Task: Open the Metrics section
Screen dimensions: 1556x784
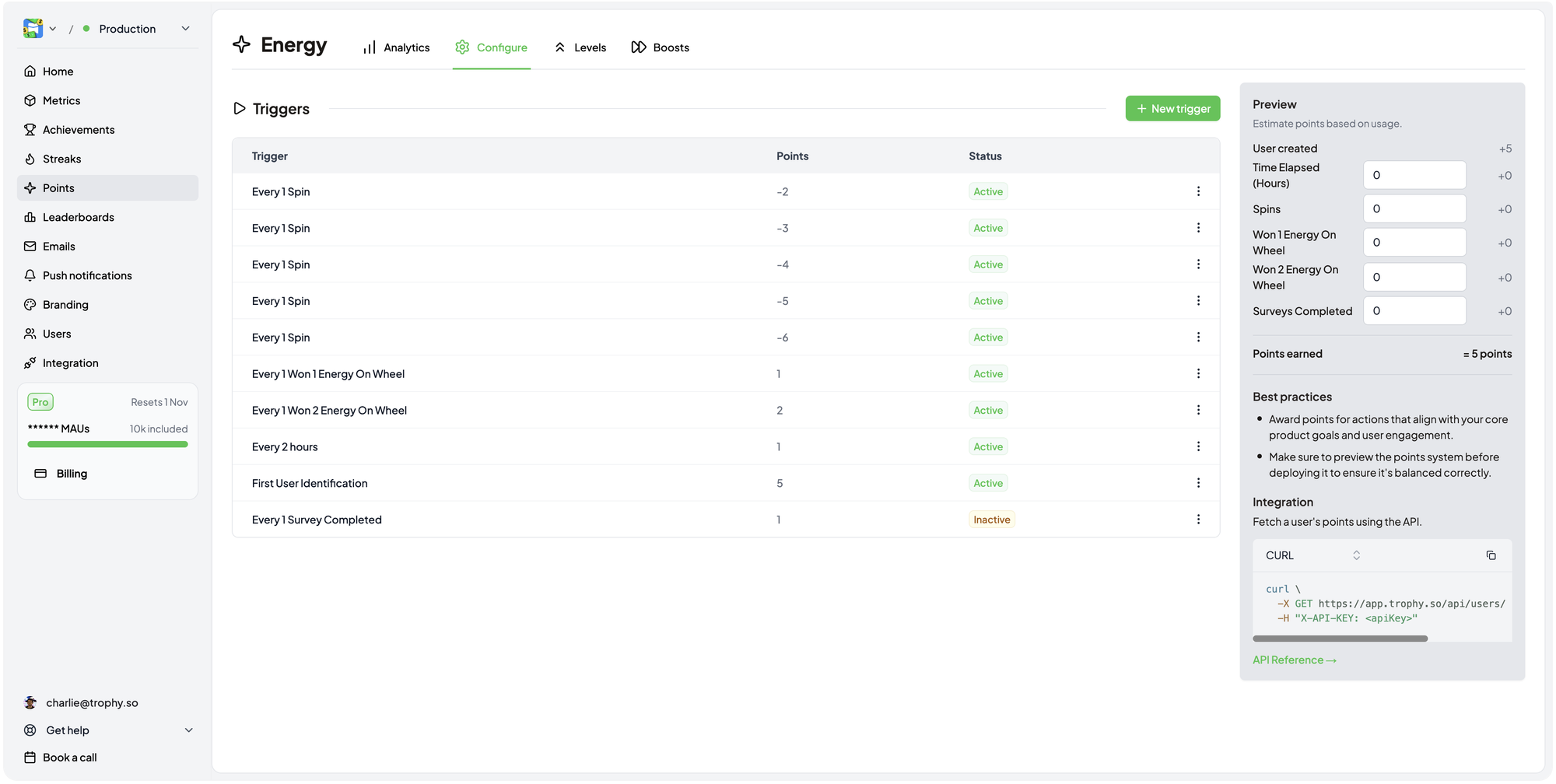Action: (107, 100)
